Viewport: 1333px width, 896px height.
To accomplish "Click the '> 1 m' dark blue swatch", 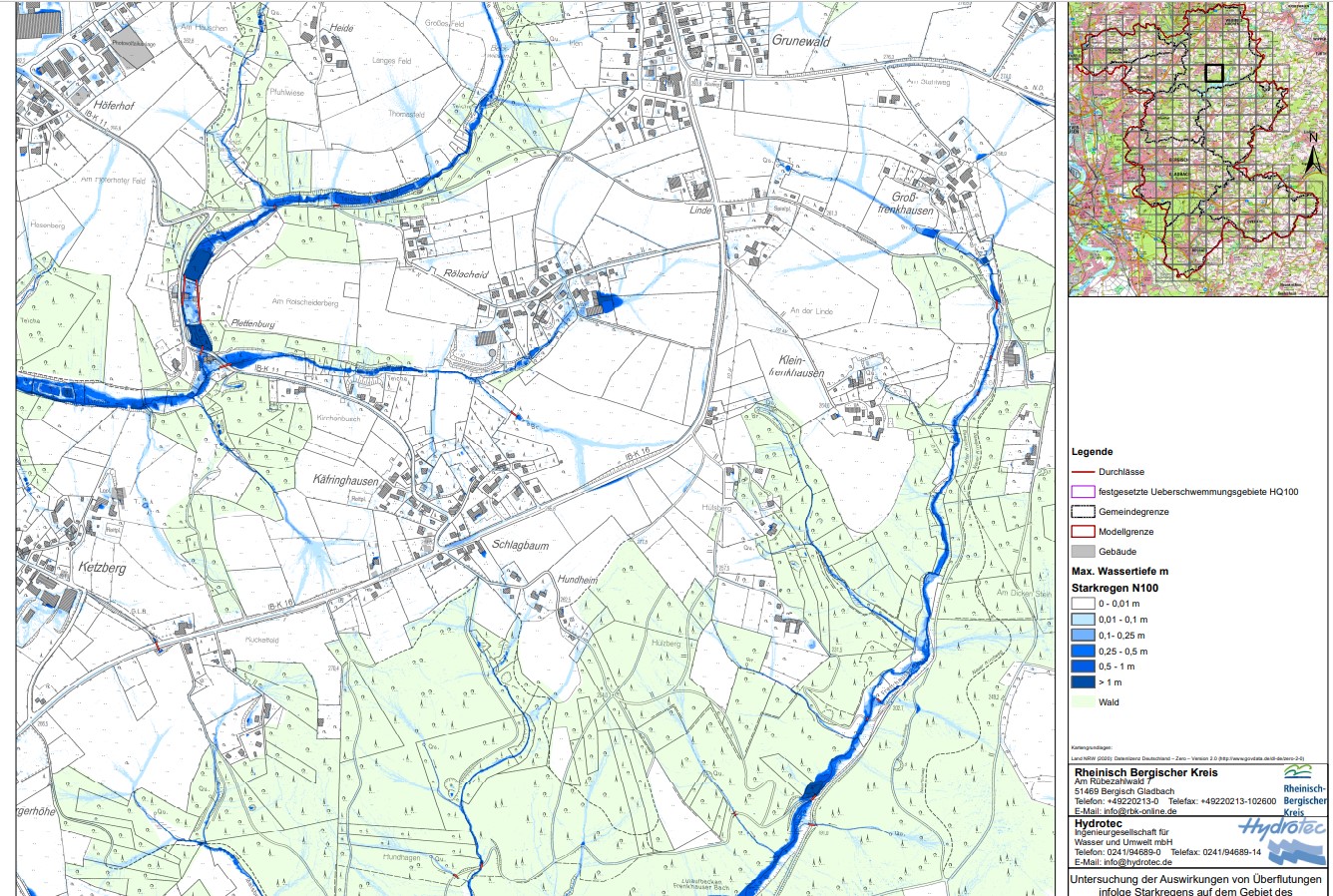I will pyautogui.click(x=1082, y=682).
